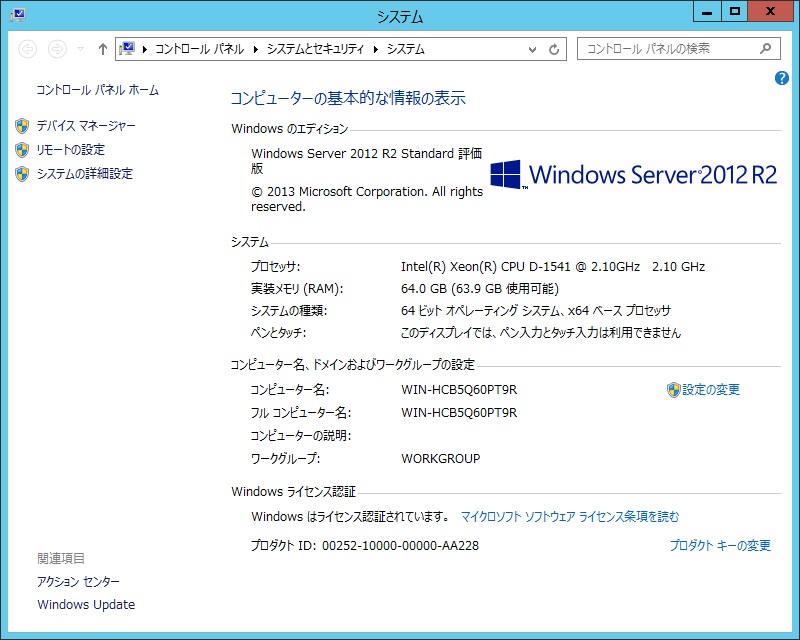Click the Forward navigation arrow

[57, 49]
